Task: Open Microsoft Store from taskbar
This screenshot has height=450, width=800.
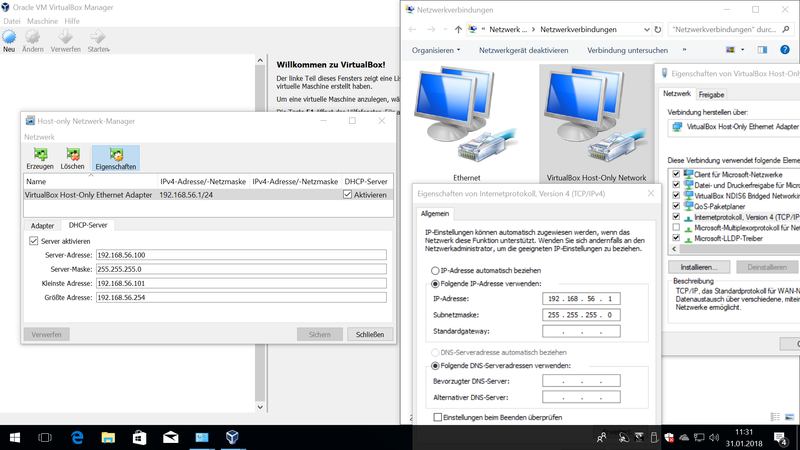Action: click(139, 438)
